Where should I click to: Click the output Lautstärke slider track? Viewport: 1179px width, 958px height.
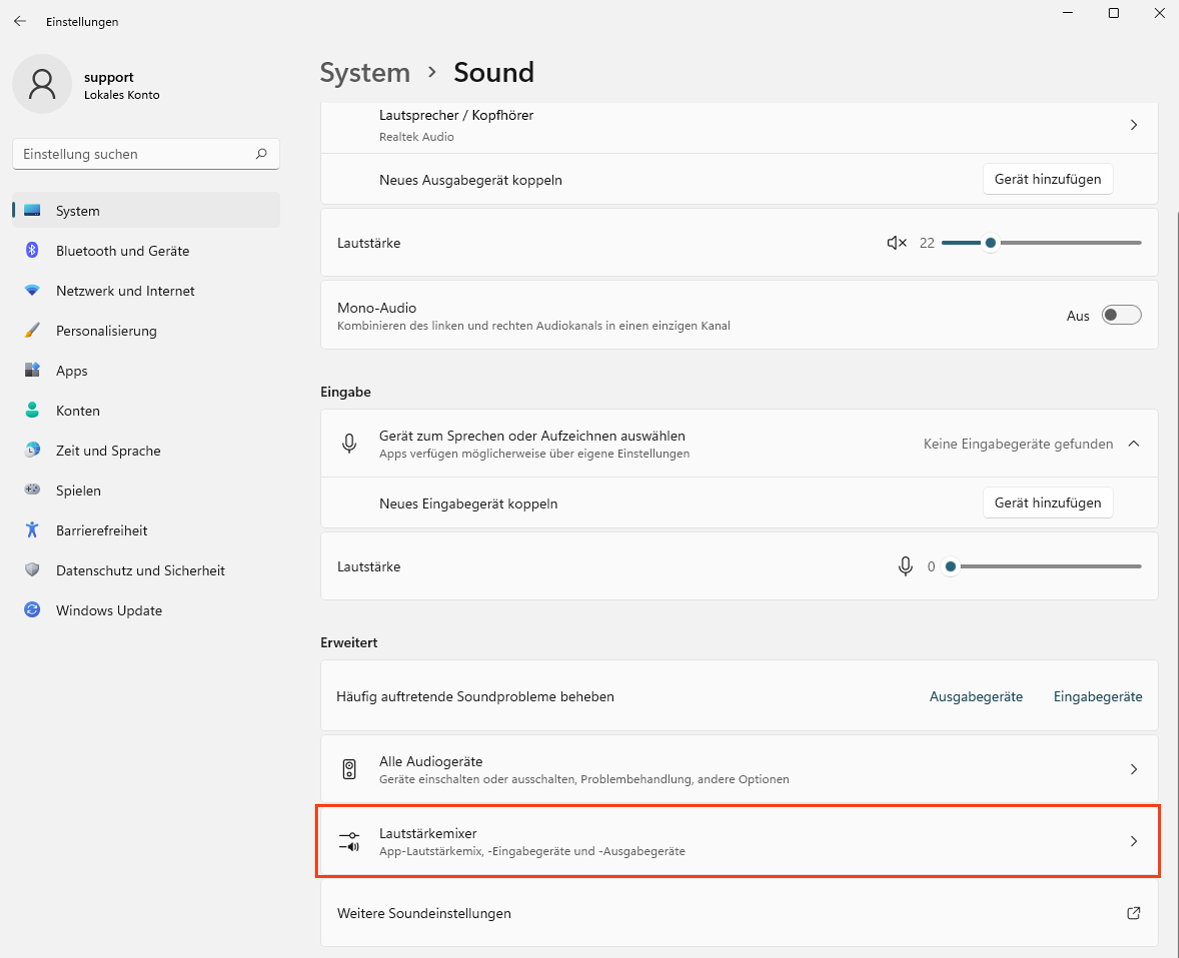click(1068, 243)
